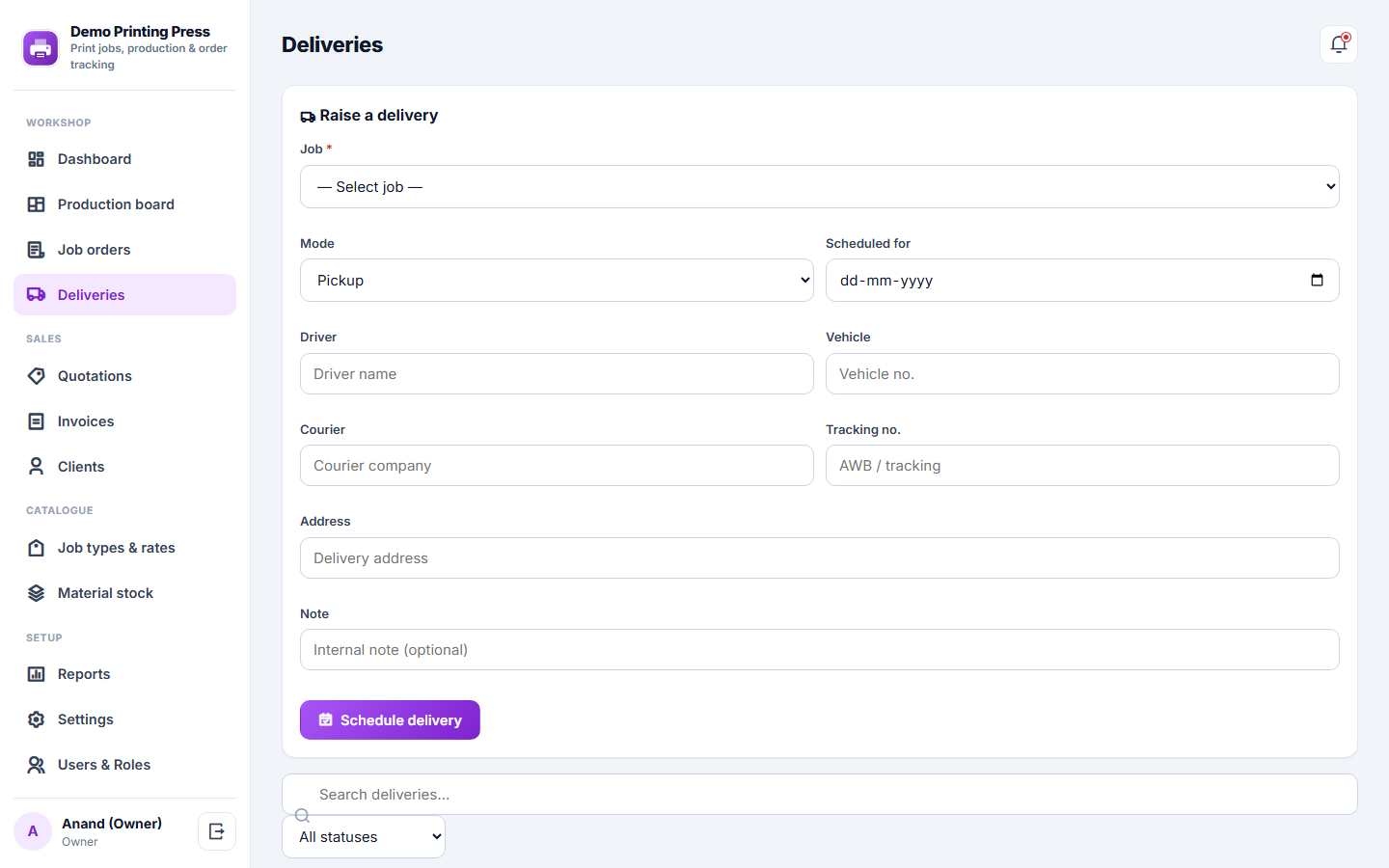
Task: Focus the Driver name field
Action: (x=557, y=374)
